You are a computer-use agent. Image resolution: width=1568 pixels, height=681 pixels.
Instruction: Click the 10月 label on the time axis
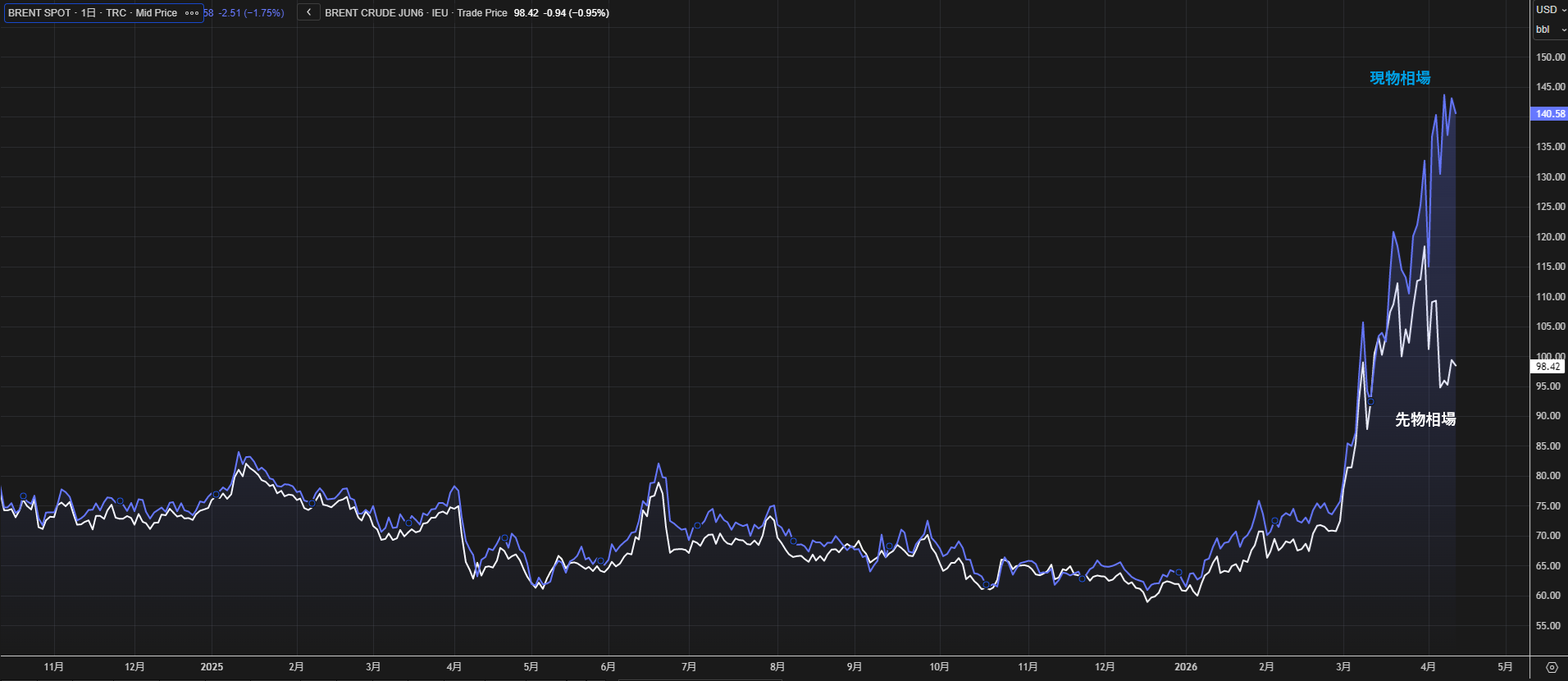[939, 667]
